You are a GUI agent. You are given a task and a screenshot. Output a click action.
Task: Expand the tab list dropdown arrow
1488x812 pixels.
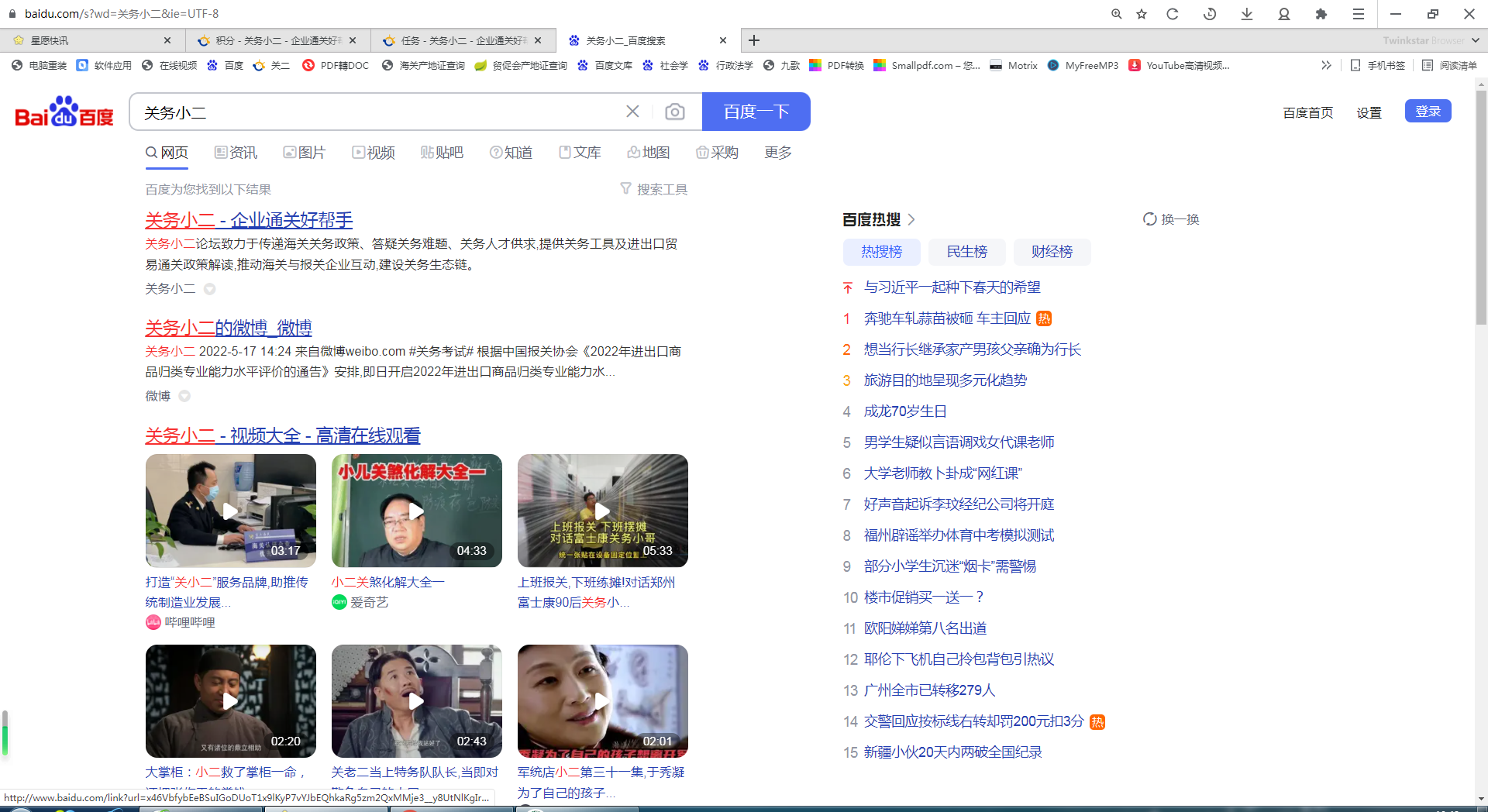click(1475, 40)
